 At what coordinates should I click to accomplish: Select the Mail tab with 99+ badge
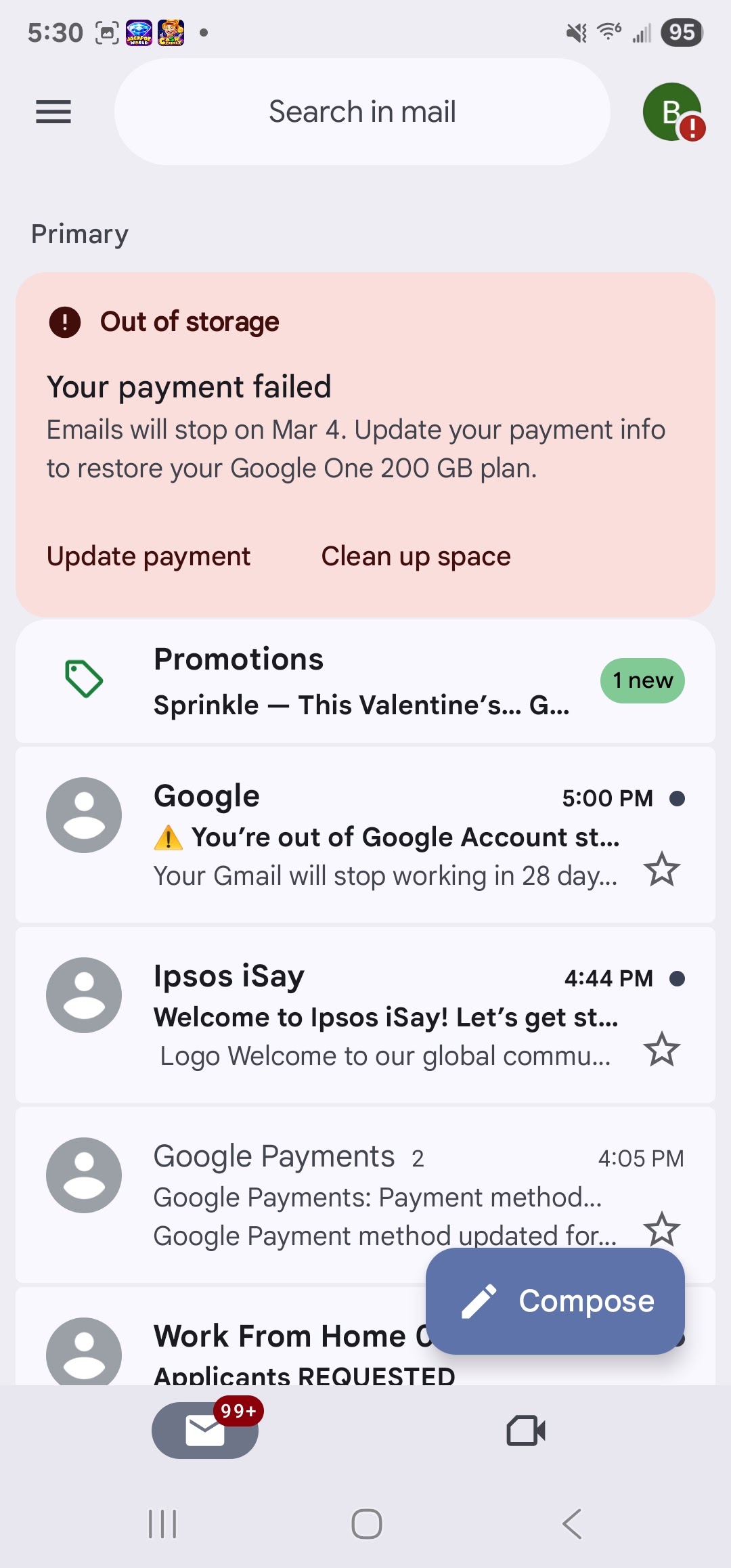tap(205, 1430)
